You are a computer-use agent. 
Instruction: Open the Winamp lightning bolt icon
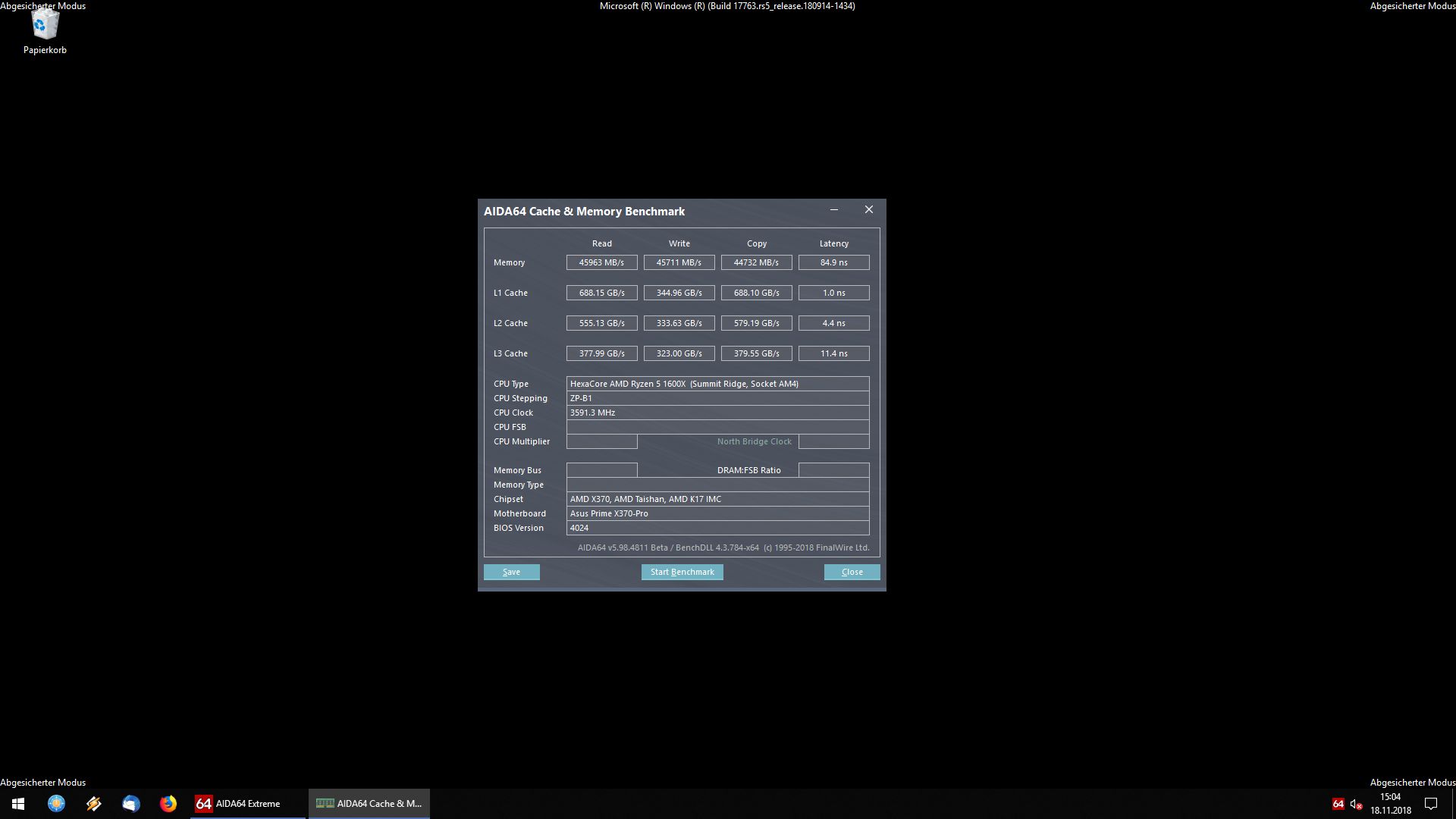click(x=93, y=804)
